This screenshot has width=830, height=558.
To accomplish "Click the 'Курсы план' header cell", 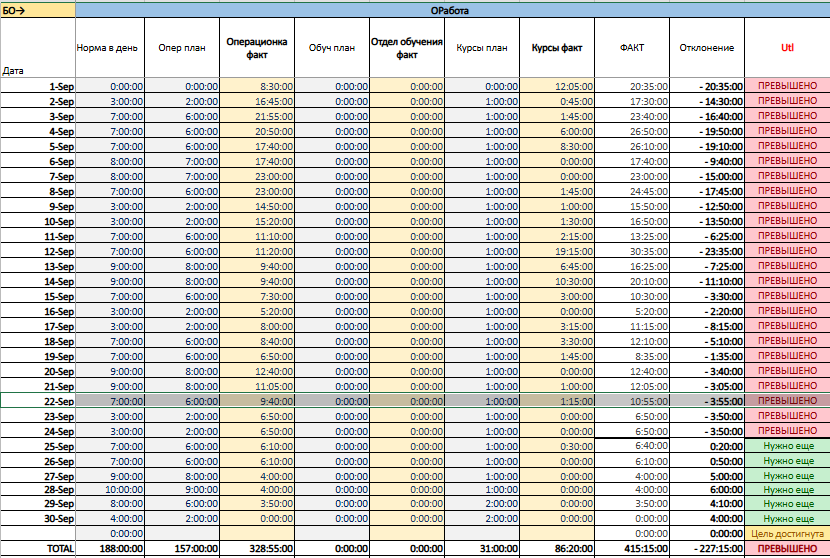I will (x=482, y=48).
